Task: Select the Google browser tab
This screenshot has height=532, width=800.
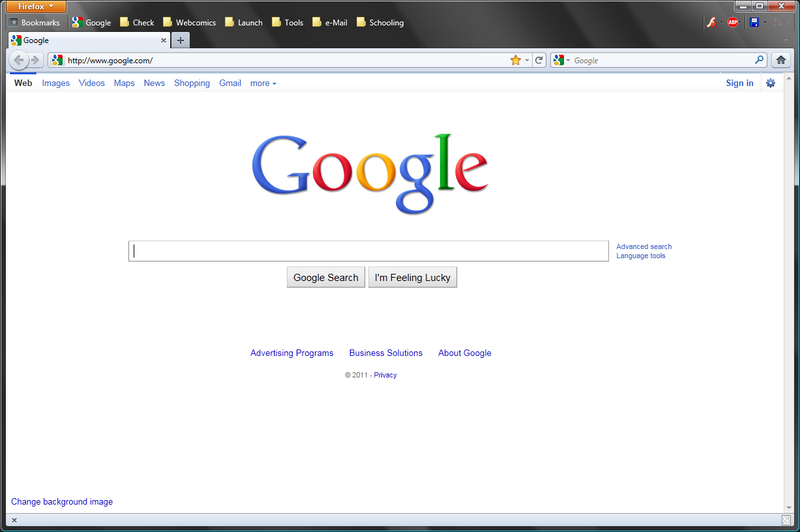Action: 89,40
